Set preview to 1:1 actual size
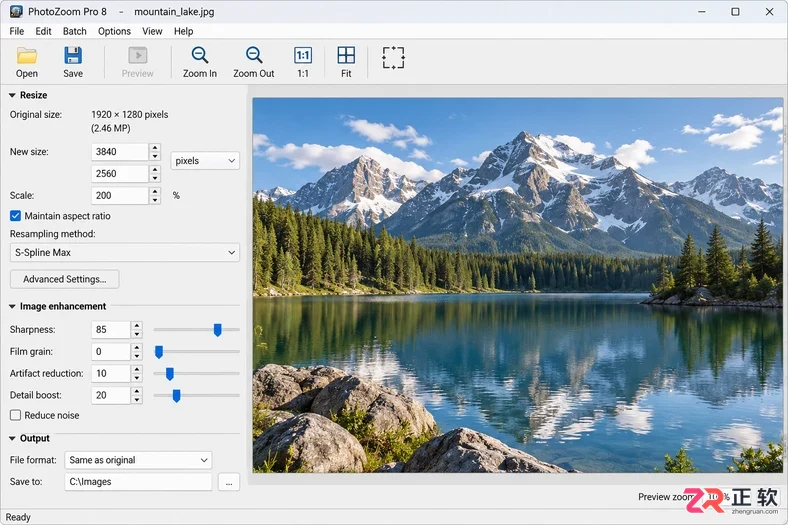788x525 pixels. coord(303,56)
